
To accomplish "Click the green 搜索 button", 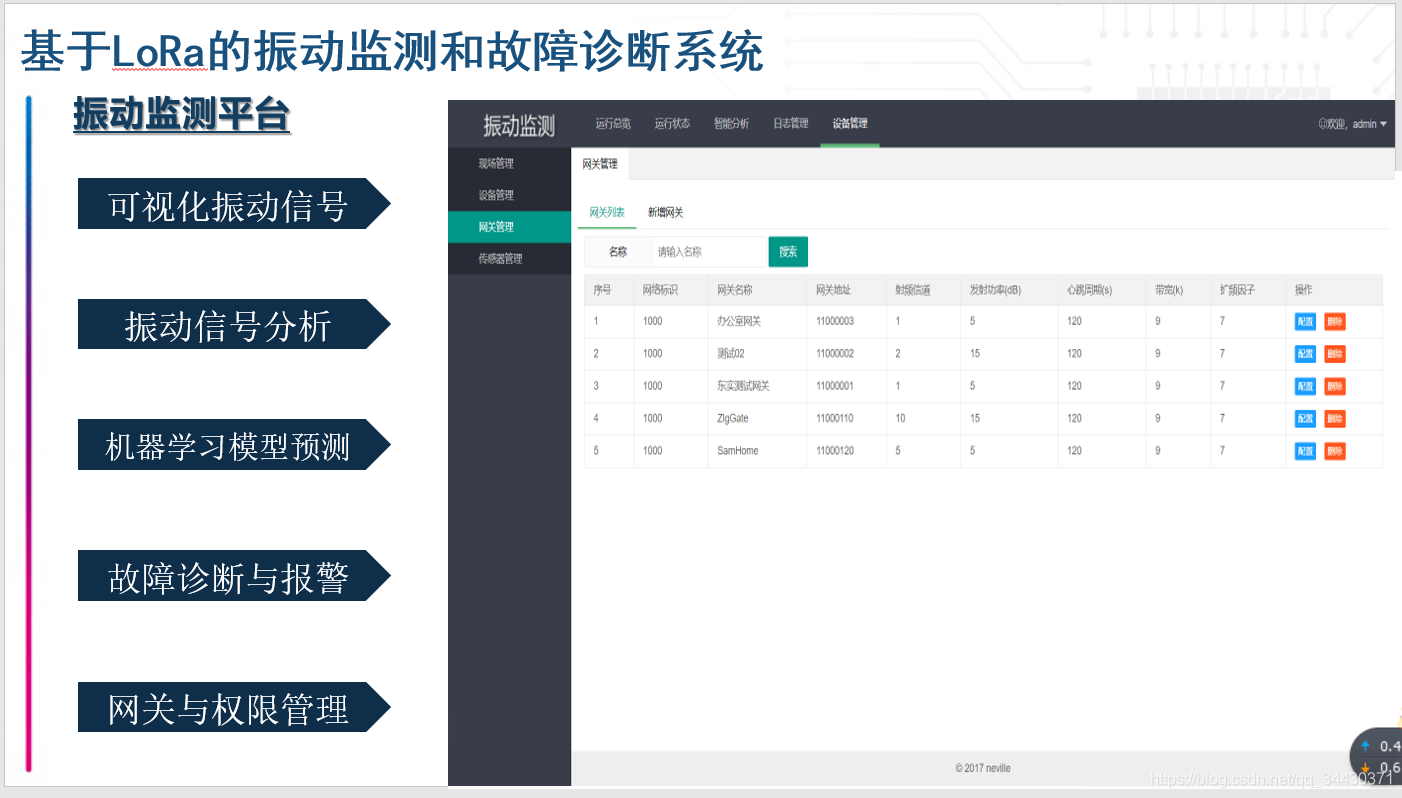I will click(788, 252).
